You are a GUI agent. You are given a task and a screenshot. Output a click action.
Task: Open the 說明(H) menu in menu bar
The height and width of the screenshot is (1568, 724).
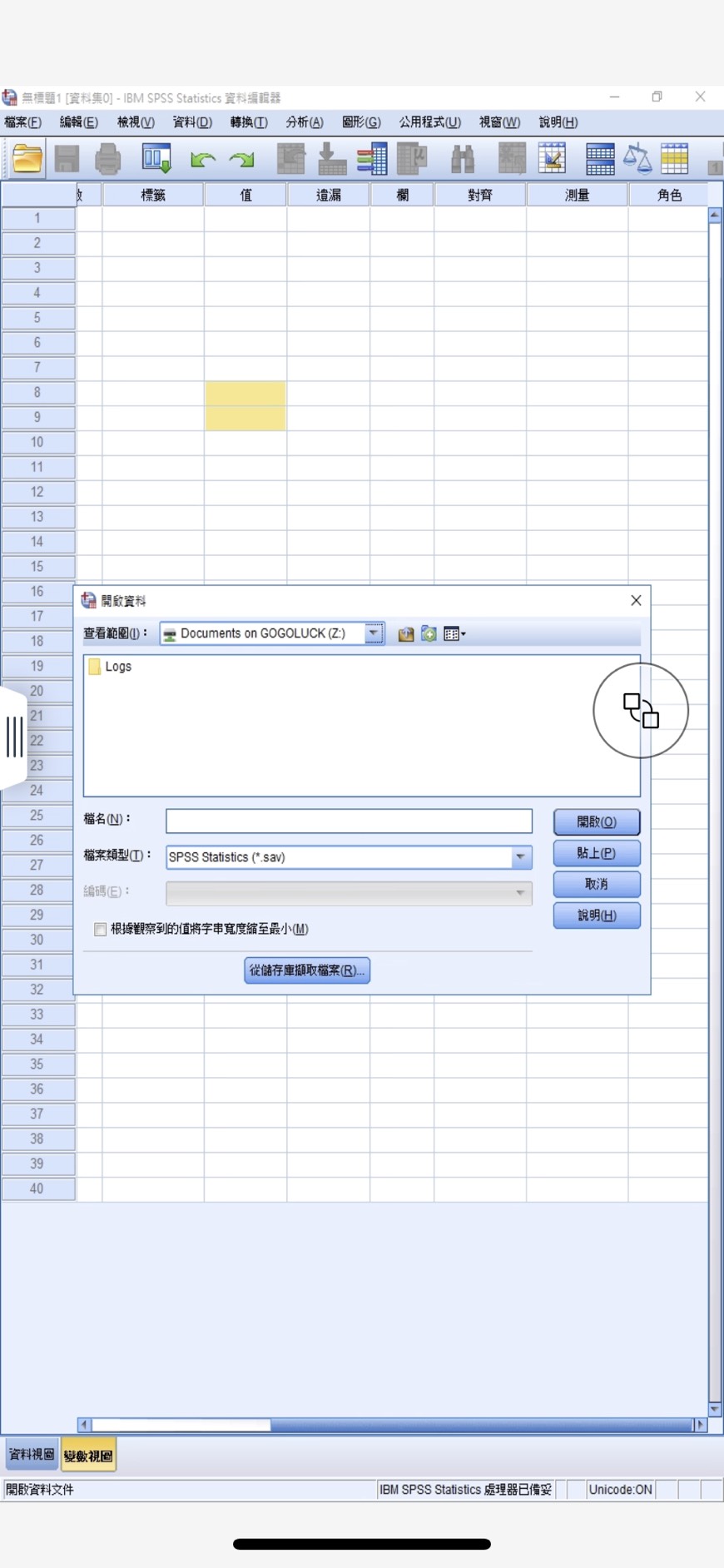(558, 122)
